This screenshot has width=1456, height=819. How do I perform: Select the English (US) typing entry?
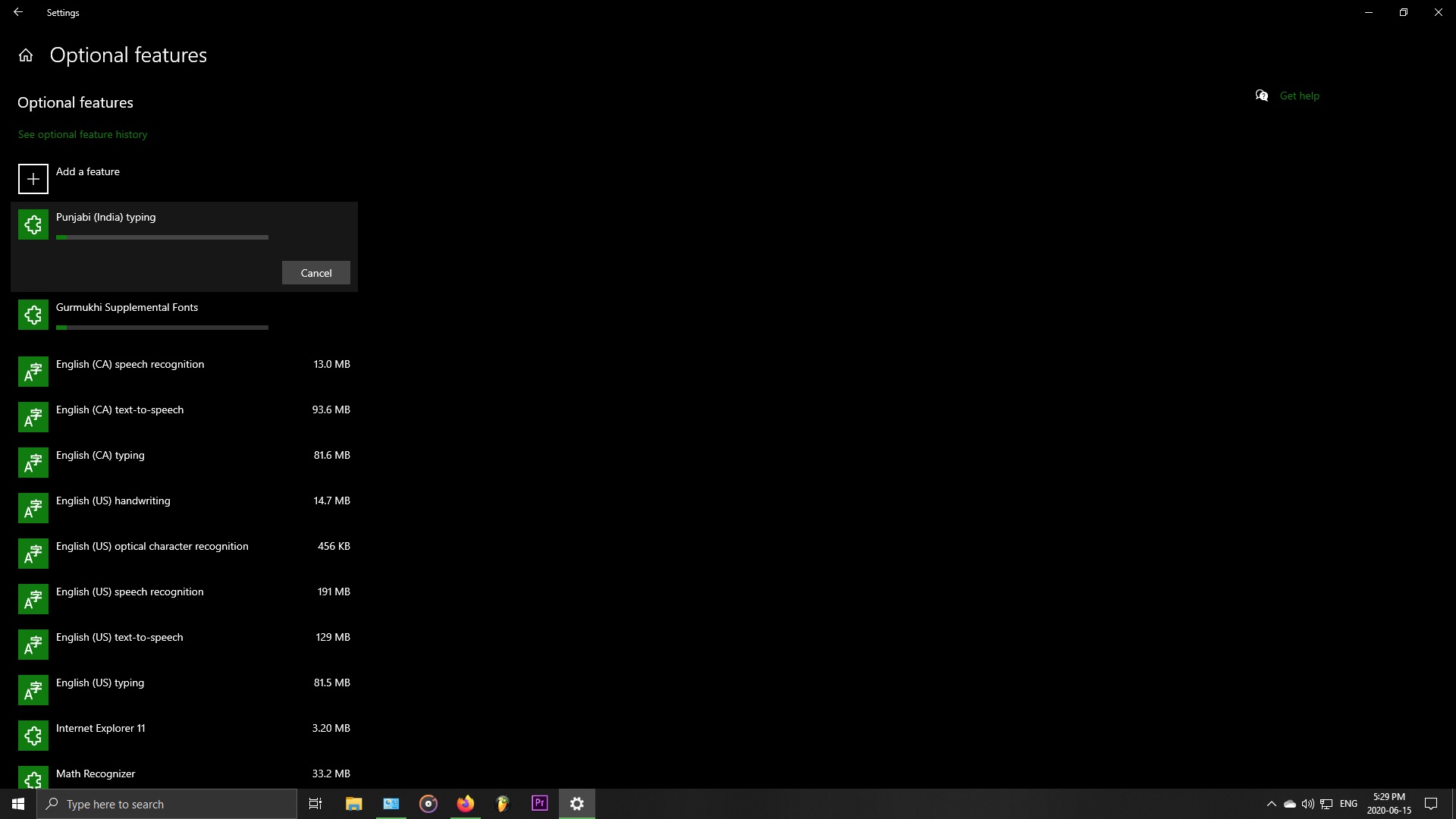[x=99, y=682]
